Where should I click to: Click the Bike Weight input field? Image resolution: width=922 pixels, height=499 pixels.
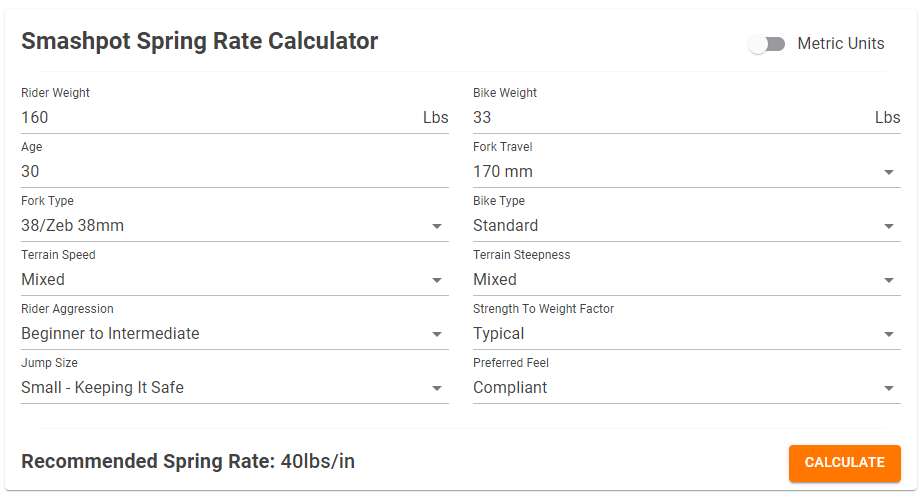(670, 117)
